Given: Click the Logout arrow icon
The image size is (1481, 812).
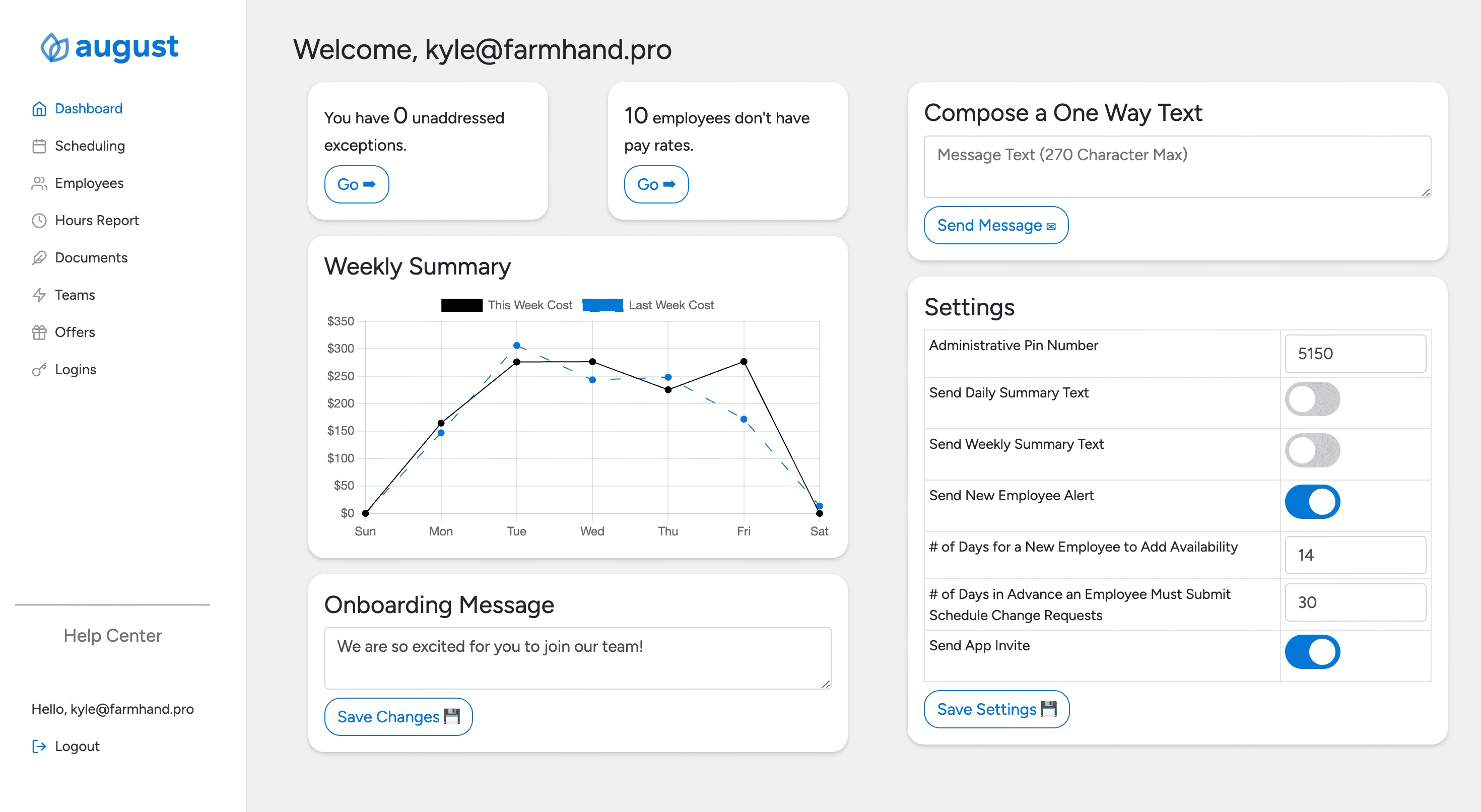Looking at the screenshot, I should [38, 746].
